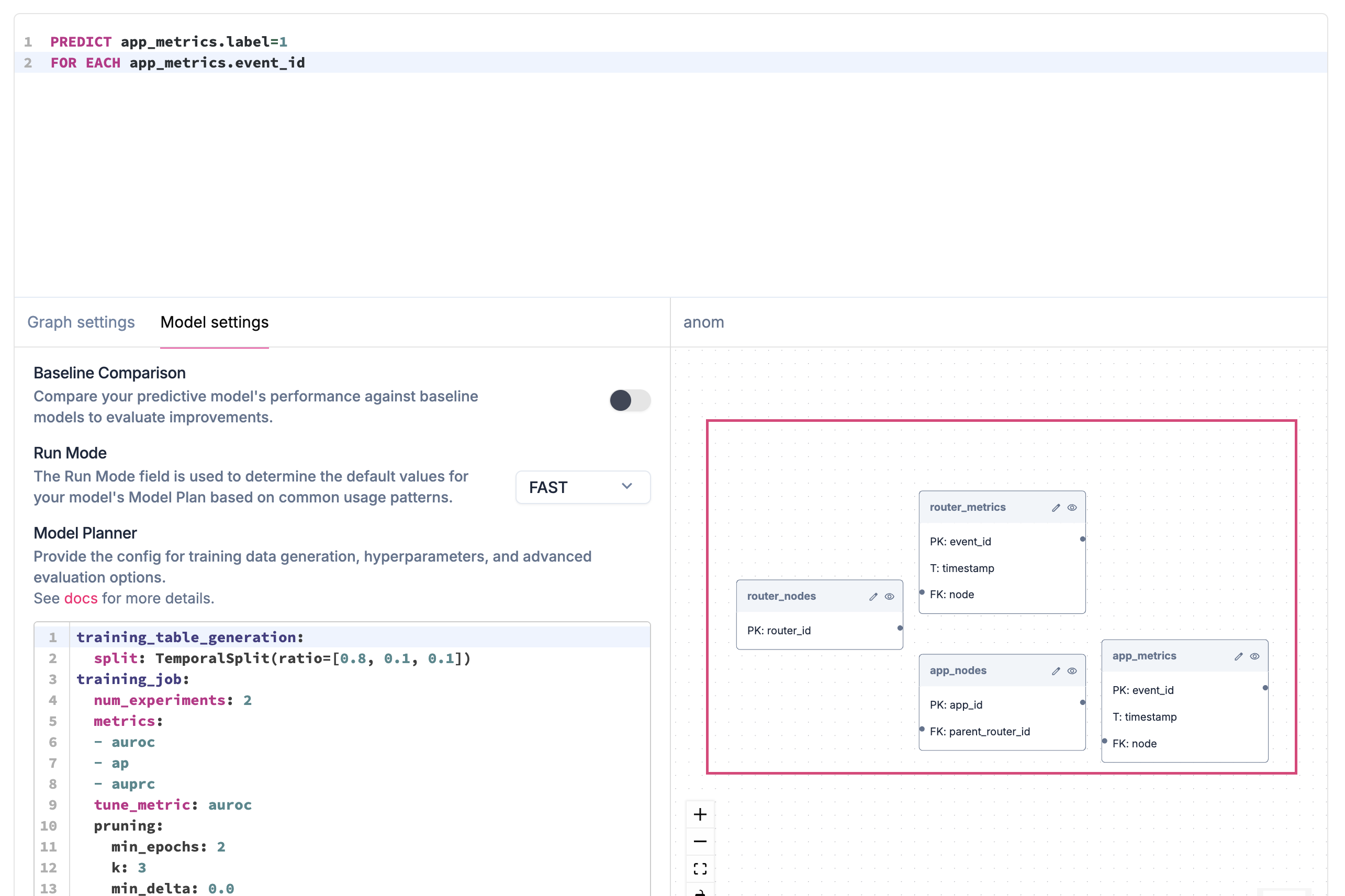The image size is (1345, 896).
Task: Click the edit pencil on router_metrics table
Action: [x=1055, y=508]
